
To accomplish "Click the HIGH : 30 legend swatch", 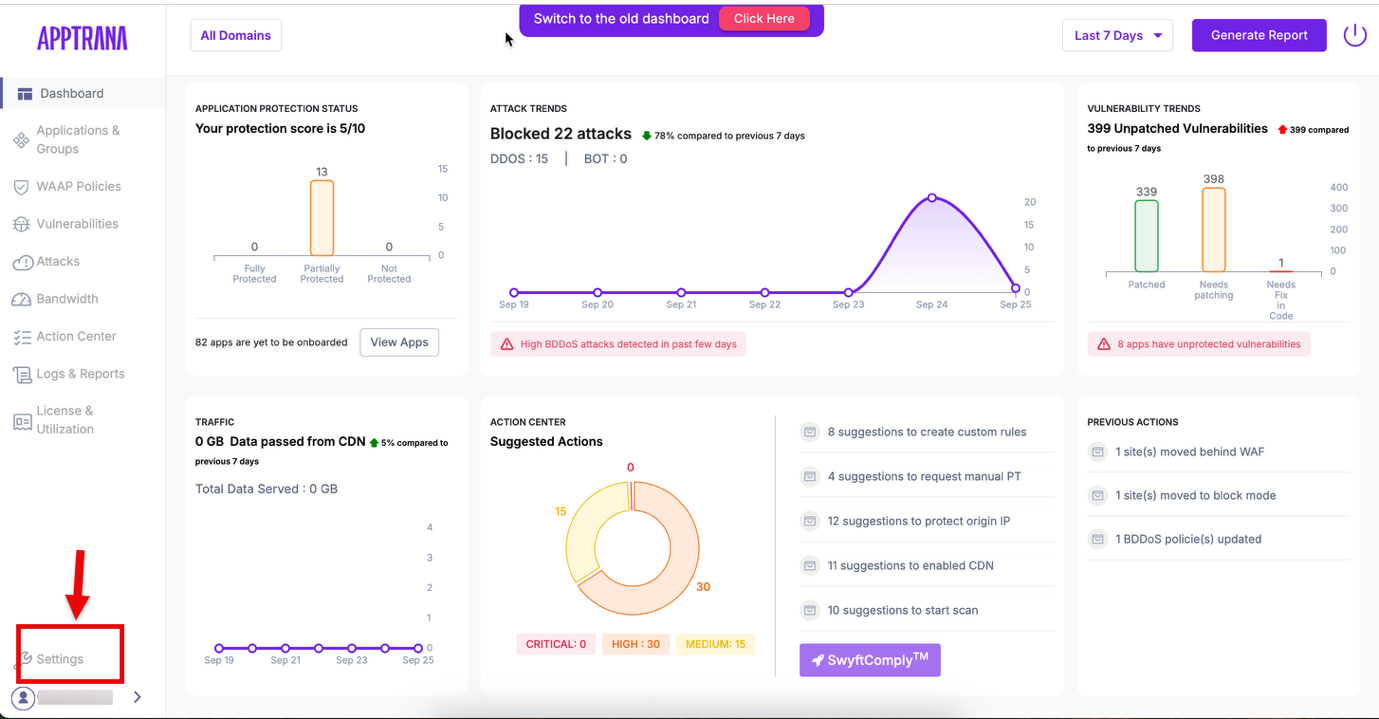I will (635, 644).
